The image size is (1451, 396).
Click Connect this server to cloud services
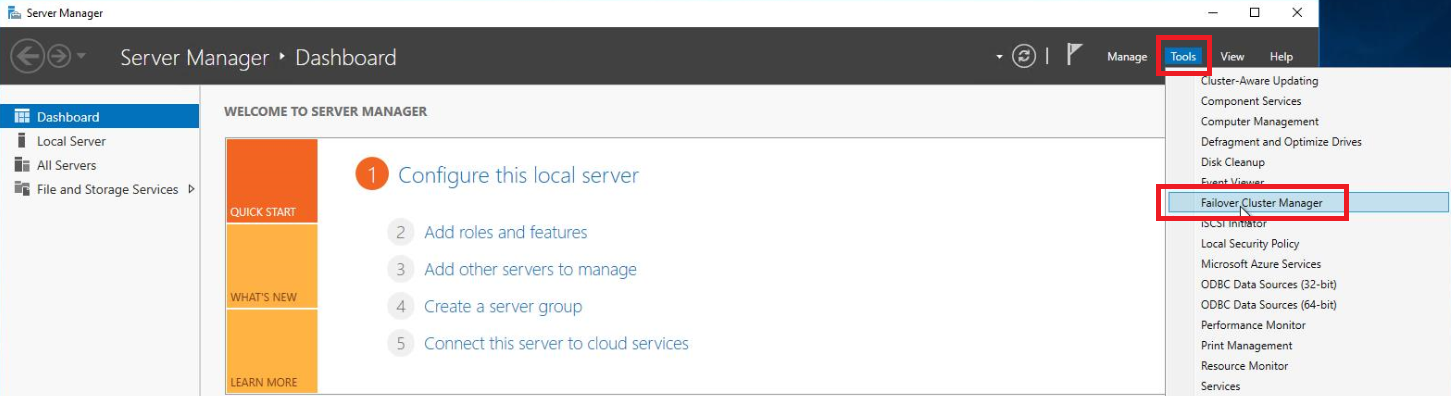pos(556,343)
